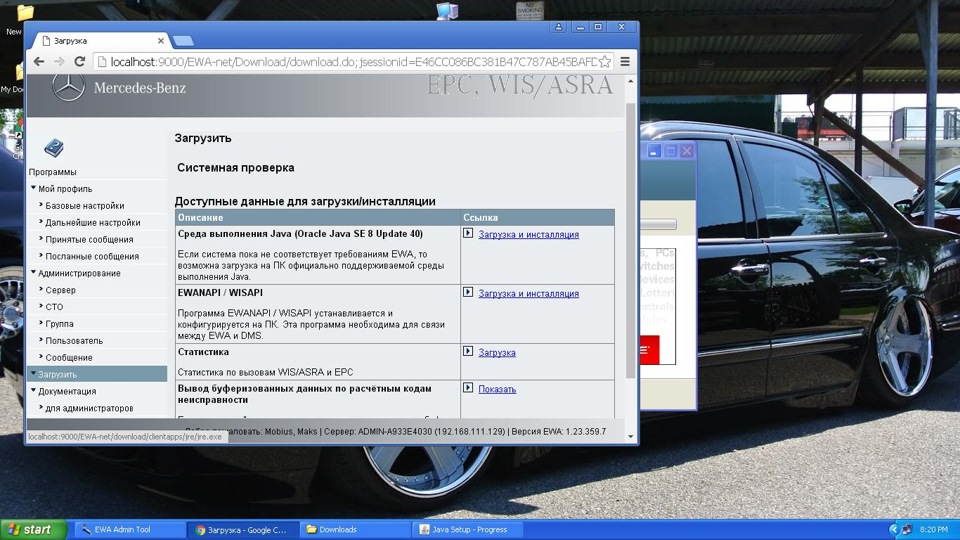
Task: Click the browser forward arrow
Action: click(x=59, y=62)
